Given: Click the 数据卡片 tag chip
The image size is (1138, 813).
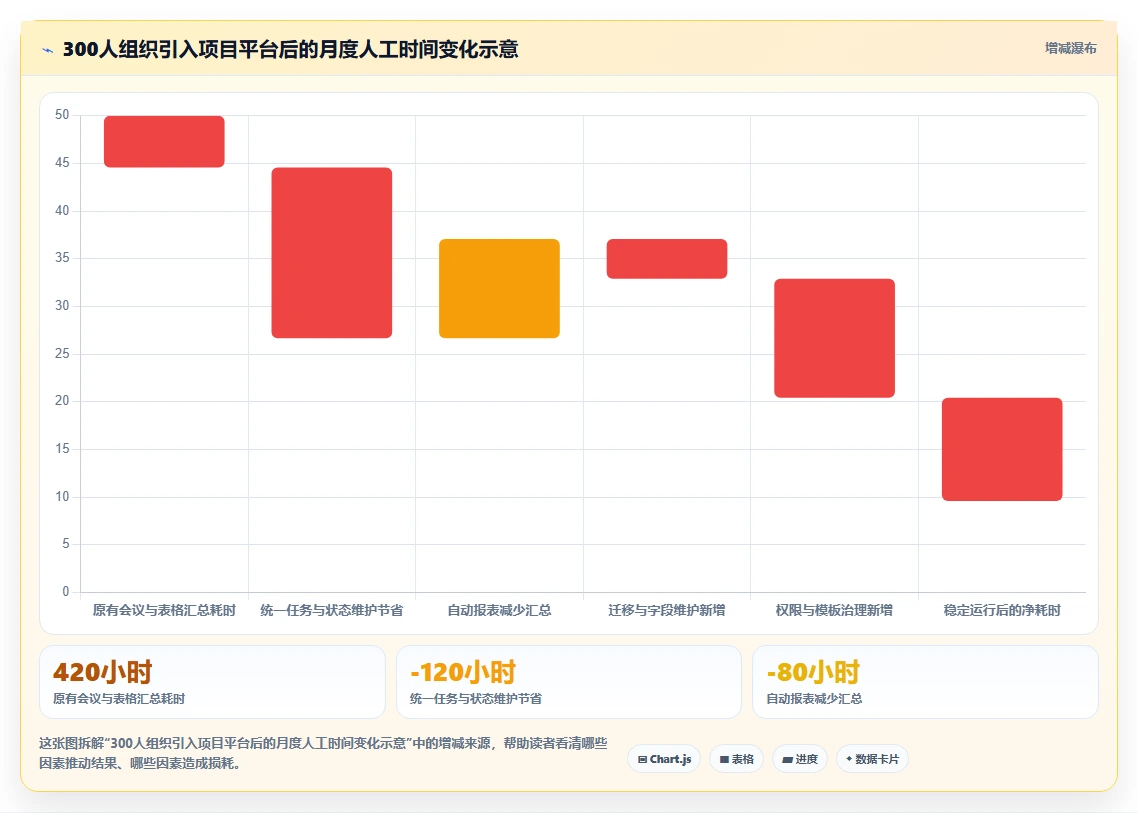Looking at the screenshot, I should coord(872,759).
